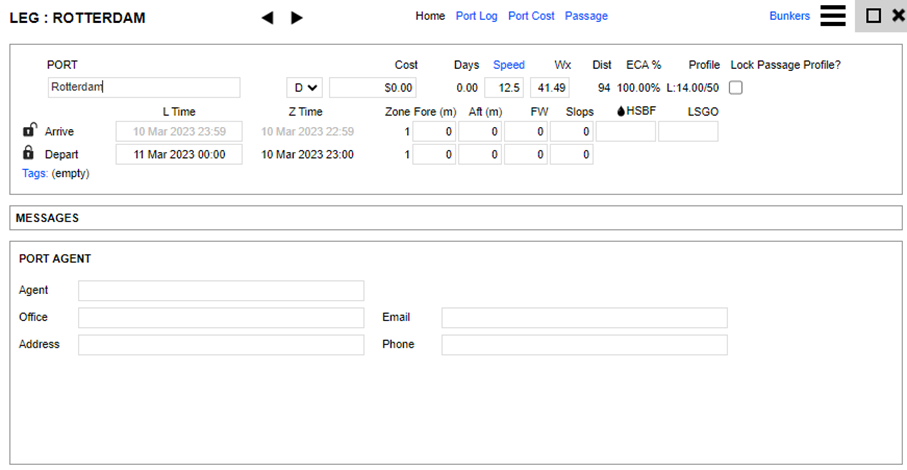Click the Tags link
The image size is (907, 470).
point(34,173)
